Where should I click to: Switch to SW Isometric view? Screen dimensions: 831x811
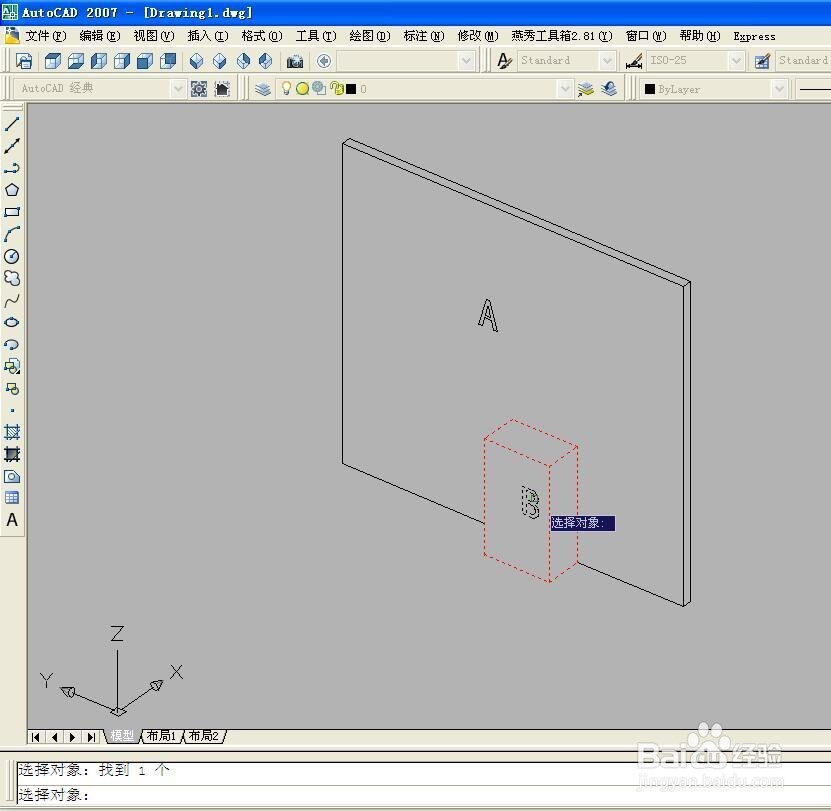coord(196,61)
